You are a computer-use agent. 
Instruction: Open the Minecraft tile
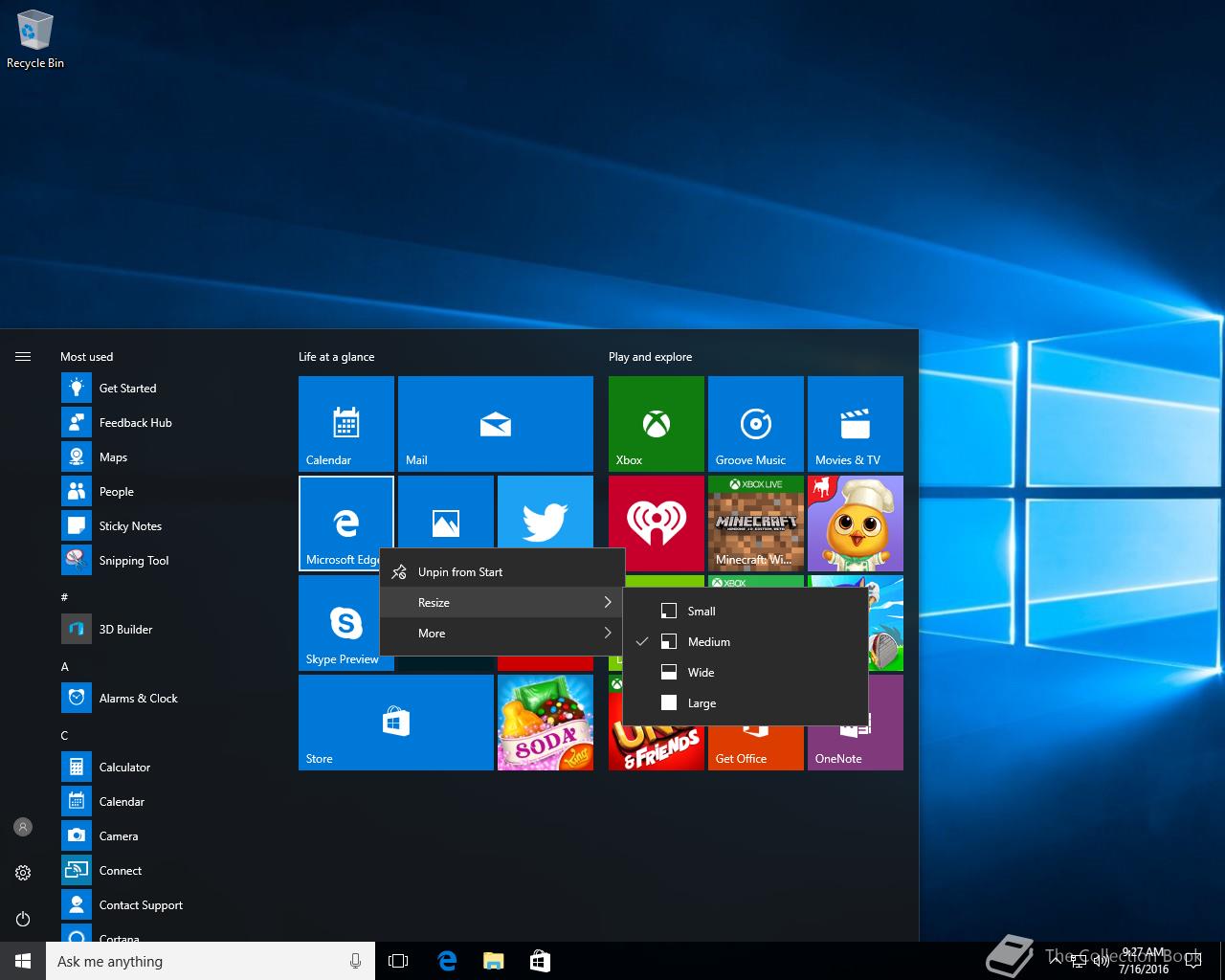[756, 523]
